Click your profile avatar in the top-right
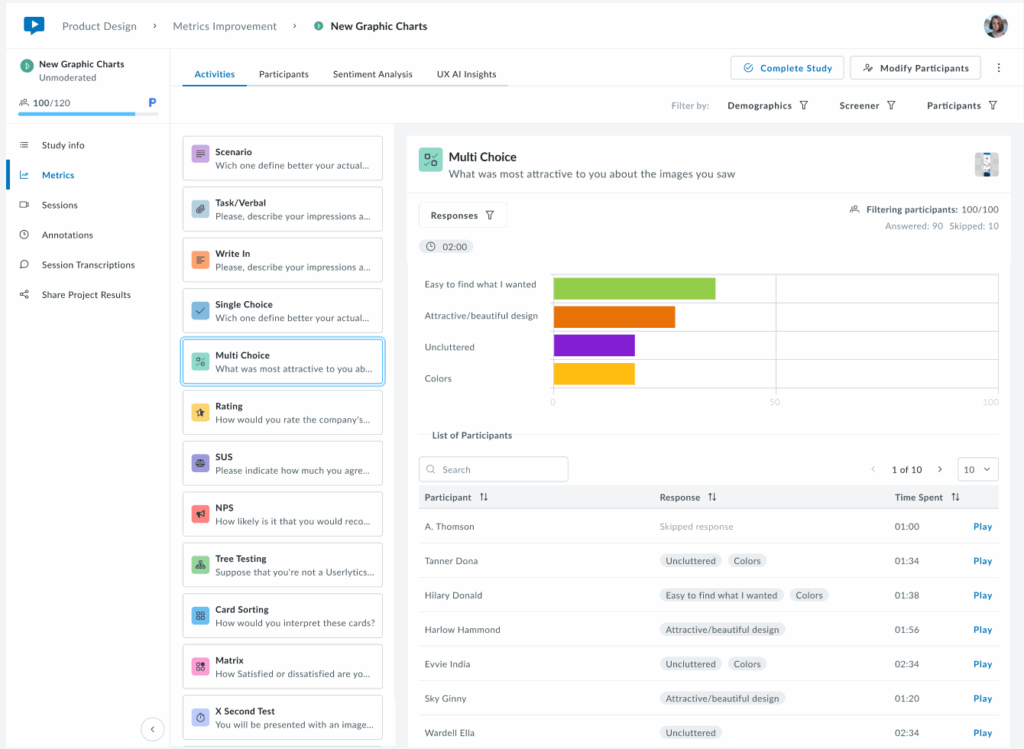Screen dimensions: 1024x749 [x=995, y=25]
